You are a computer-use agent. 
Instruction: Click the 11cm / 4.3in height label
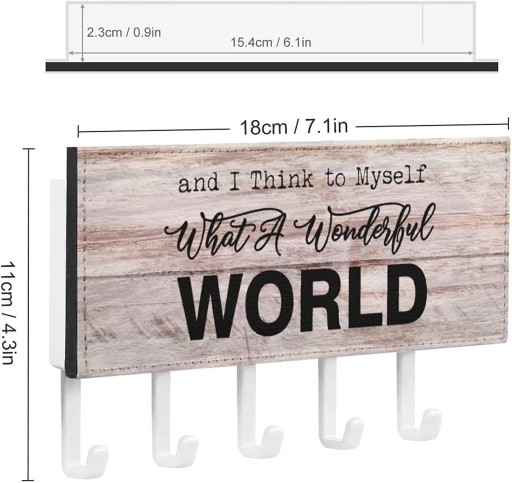[9, 313]
